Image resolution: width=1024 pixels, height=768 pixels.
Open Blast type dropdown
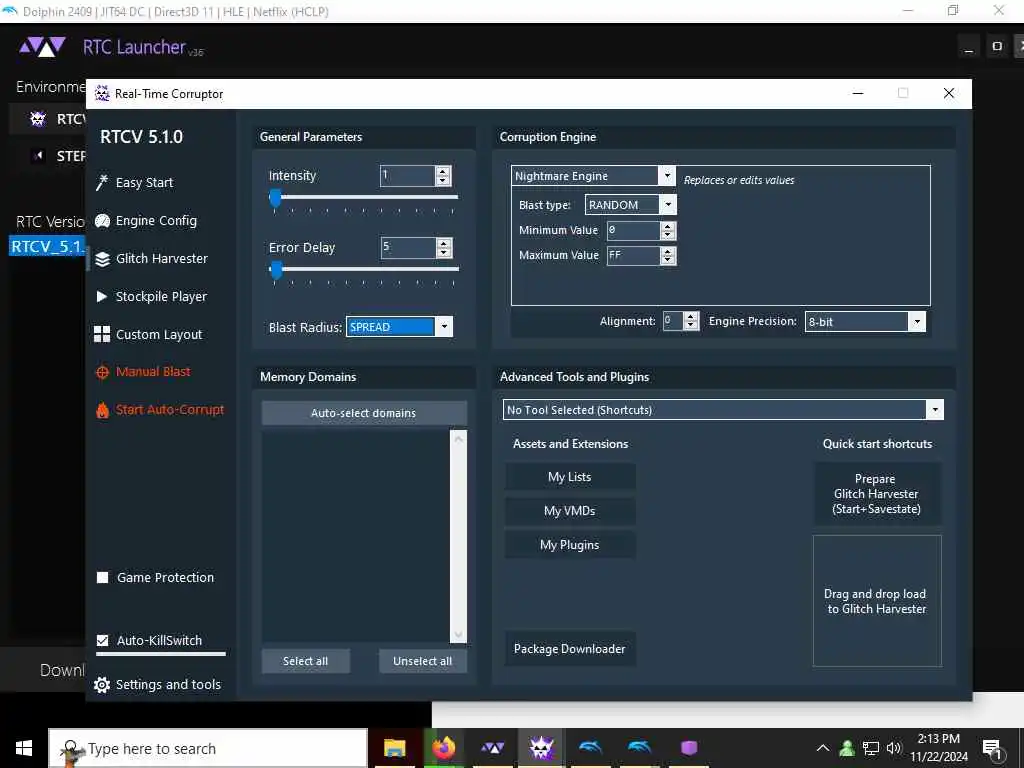(x=667, y=205)
